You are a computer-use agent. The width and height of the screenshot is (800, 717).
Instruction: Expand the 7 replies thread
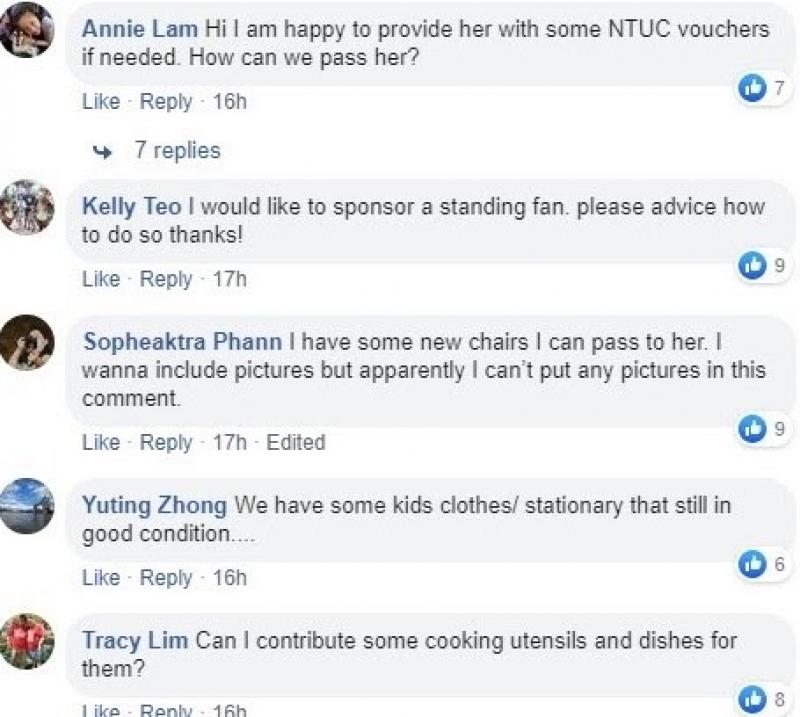pyautogui.click(x=176, y=151)
